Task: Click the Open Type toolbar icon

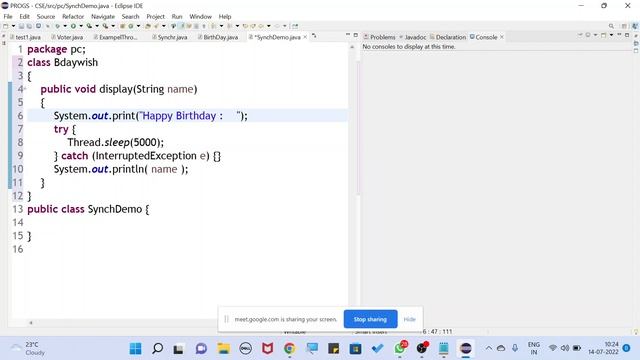Action: pyautogui.click(x=148, y=26)
